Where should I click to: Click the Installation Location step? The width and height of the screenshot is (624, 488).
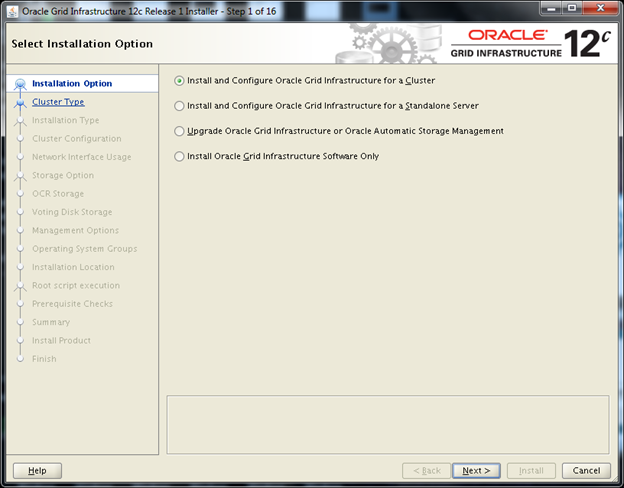[73, 267]
